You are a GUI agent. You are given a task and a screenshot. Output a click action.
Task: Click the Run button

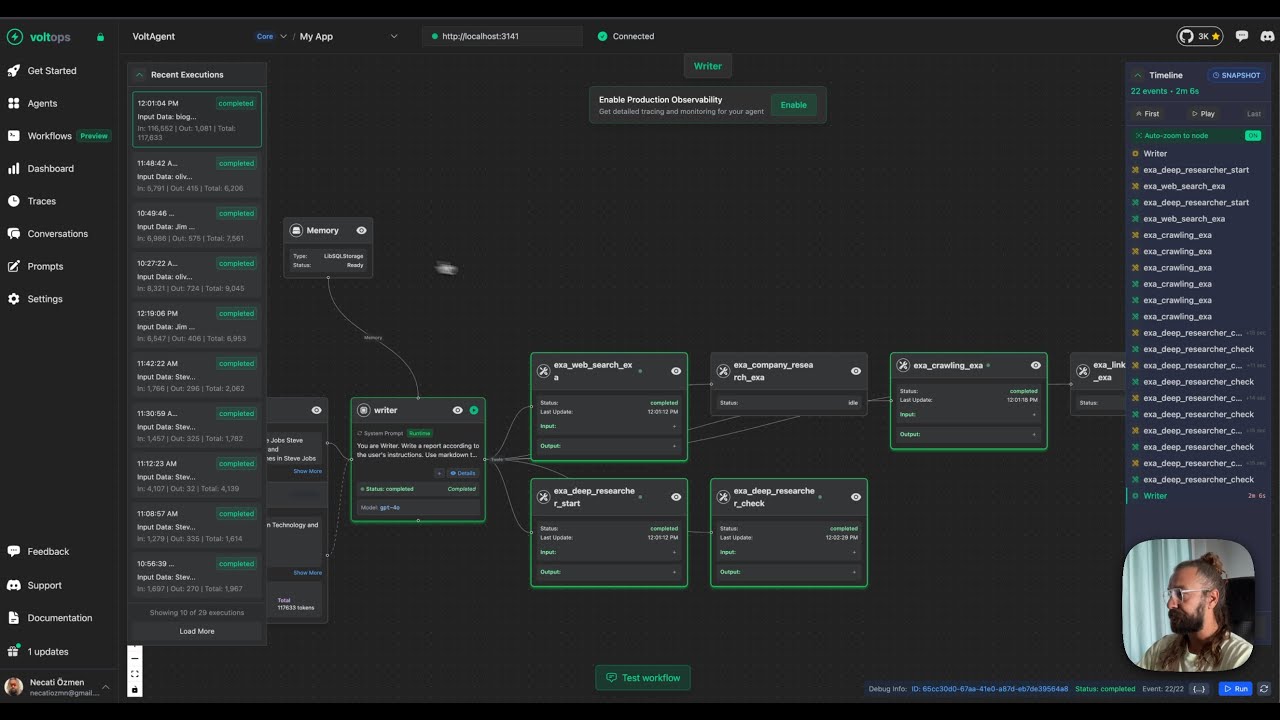1235,689
